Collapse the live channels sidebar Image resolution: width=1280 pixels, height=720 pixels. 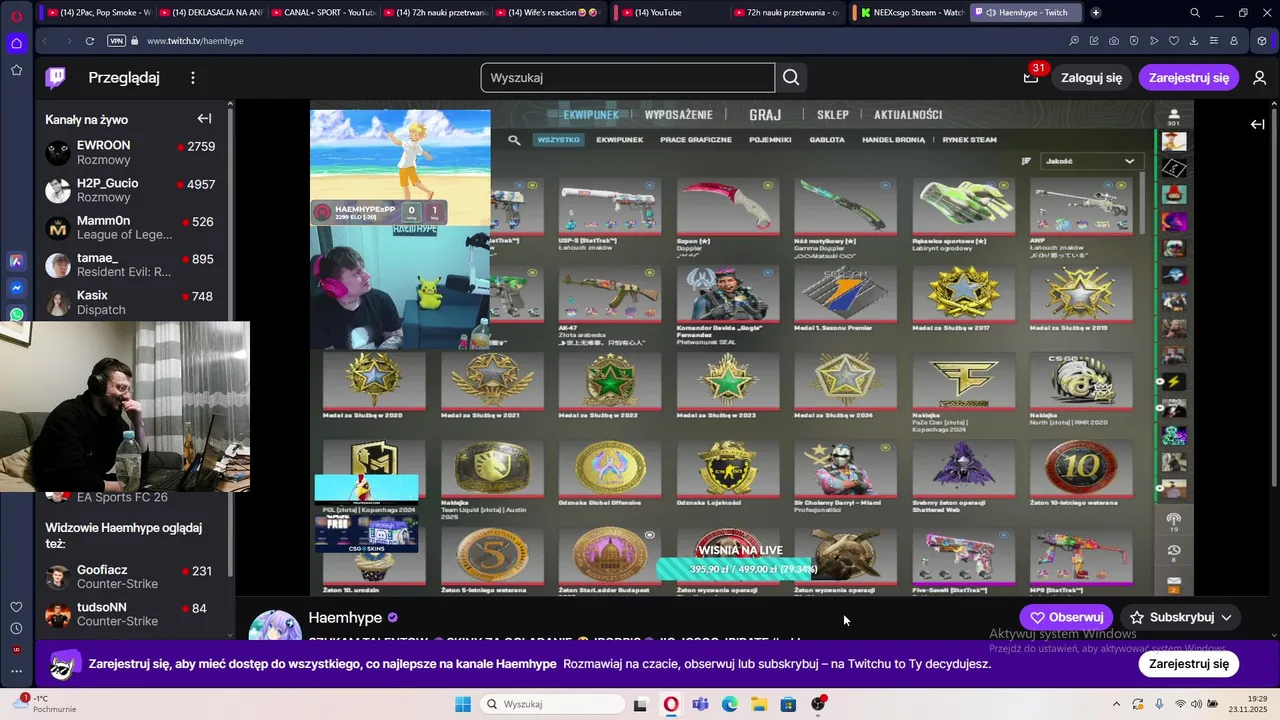coord(204,119)
